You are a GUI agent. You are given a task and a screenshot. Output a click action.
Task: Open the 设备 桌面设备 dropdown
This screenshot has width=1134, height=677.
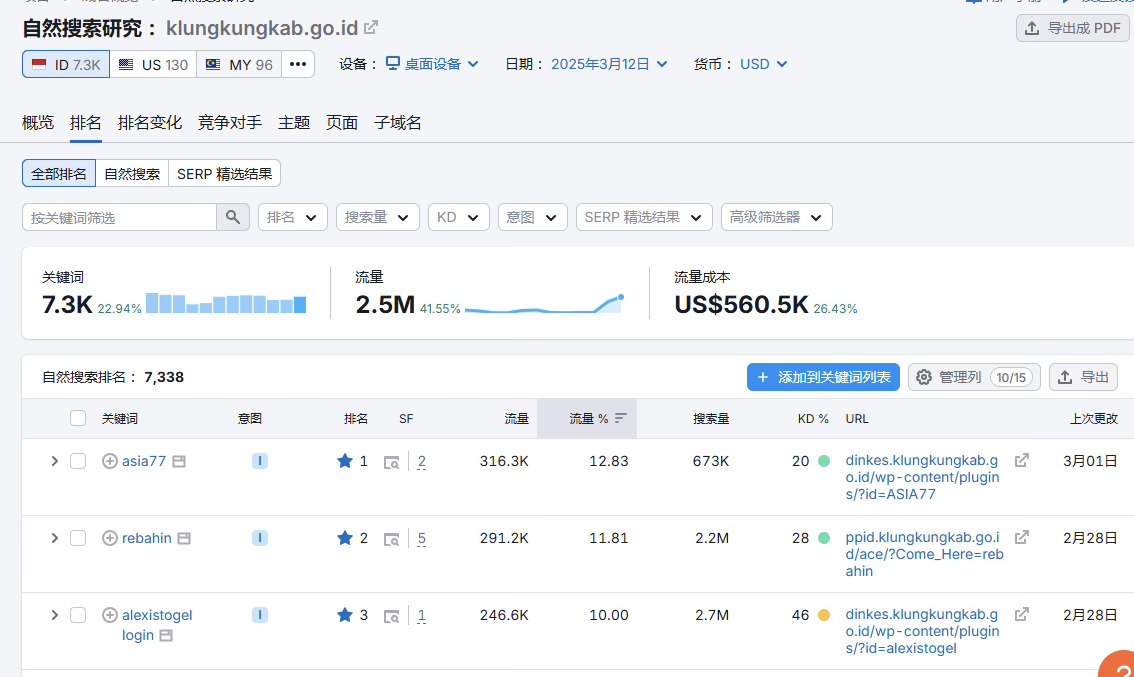[x=432, y=64]
